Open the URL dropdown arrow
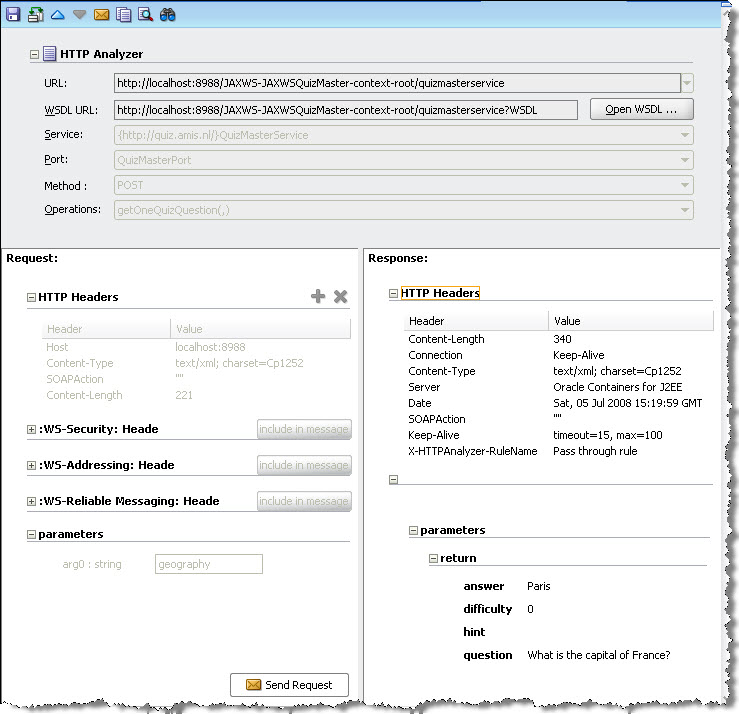This screenshot has width=739, height=714. tap(687, 83)
